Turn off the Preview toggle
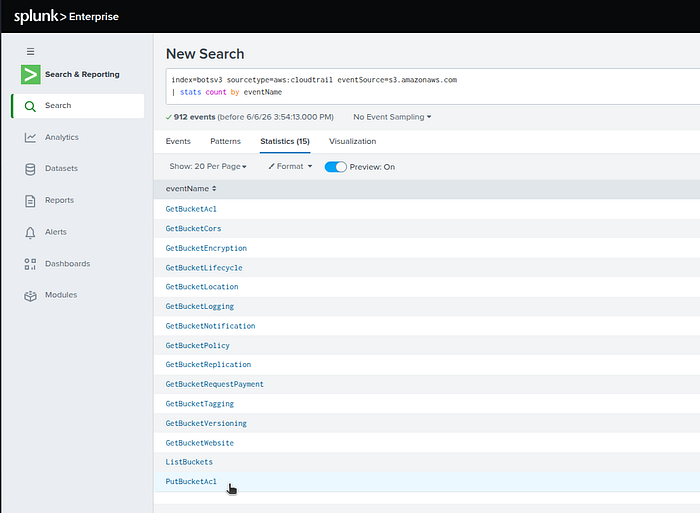 pos(335,167)
